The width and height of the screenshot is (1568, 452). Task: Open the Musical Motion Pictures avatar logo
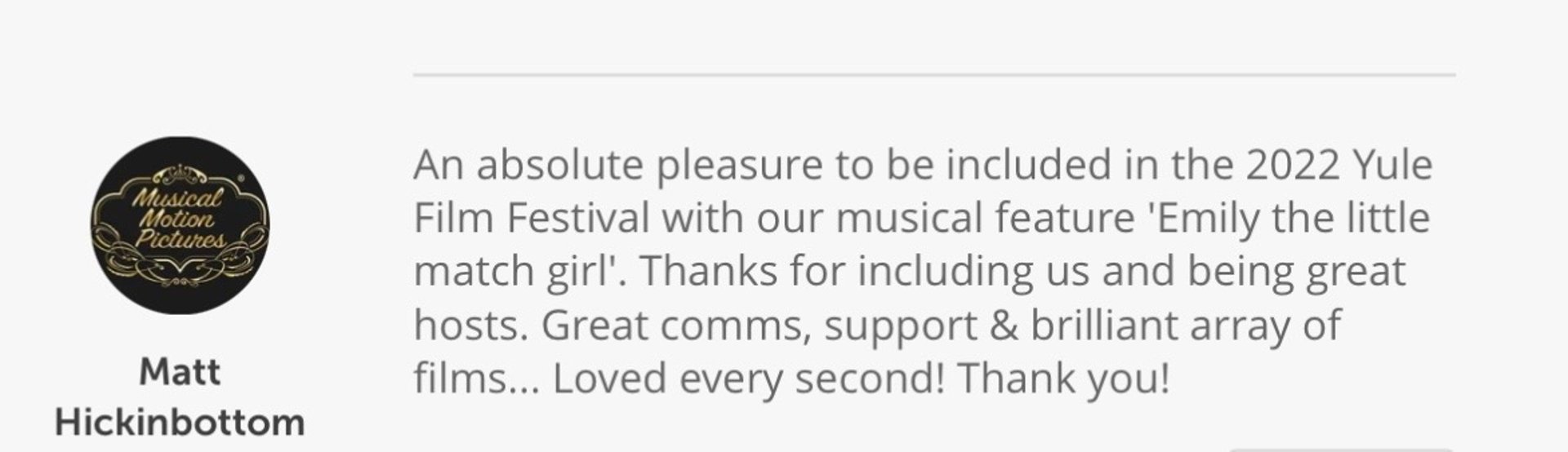click(180, 225)
